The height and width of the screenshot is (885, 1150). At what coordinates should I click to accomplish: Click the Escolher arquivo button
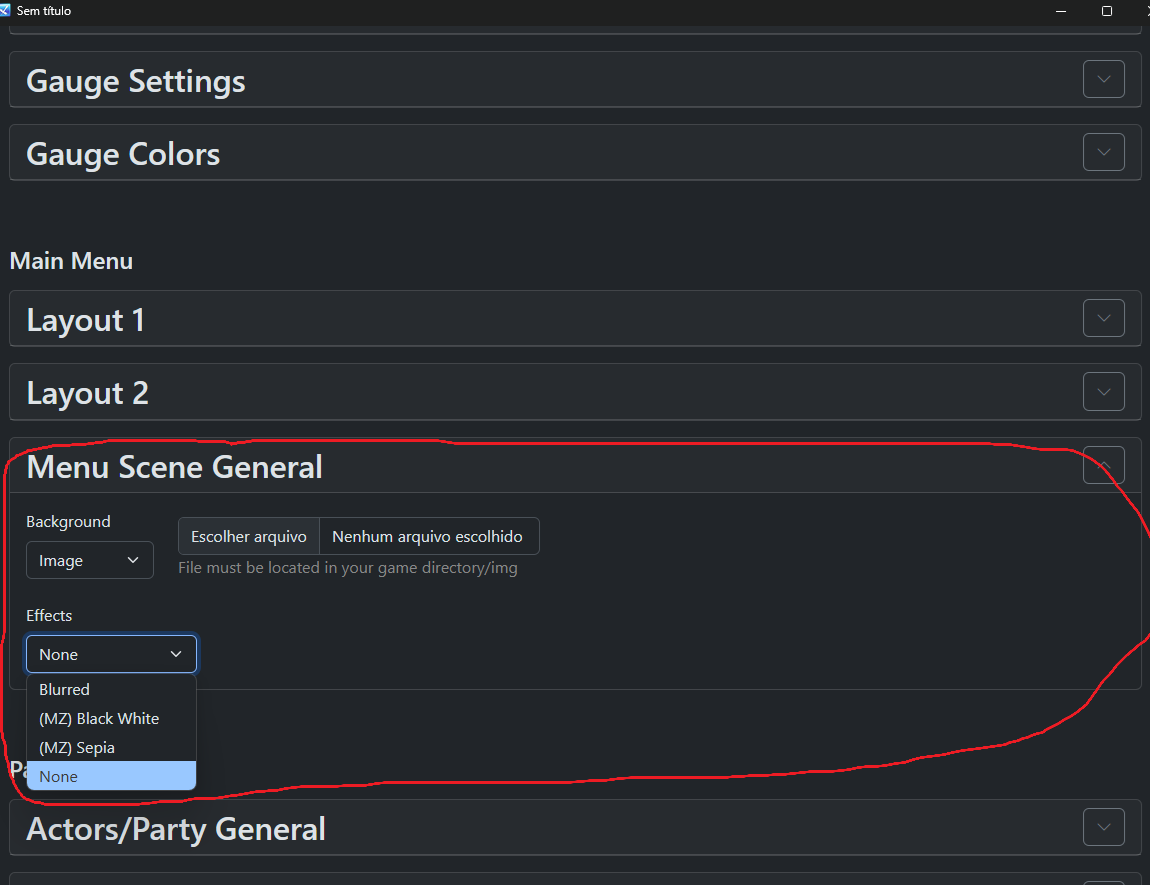tap(249, 536)
